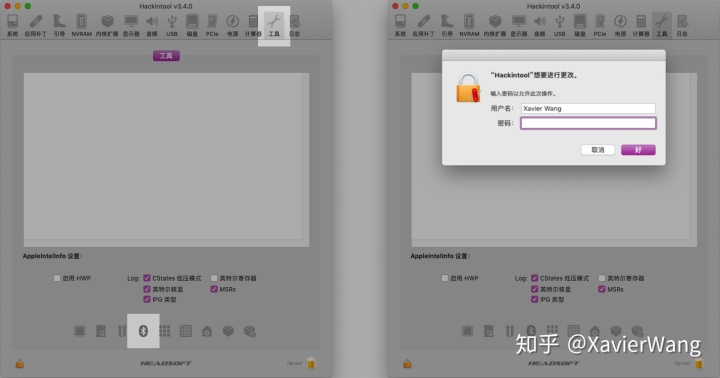Click the disk refresh tool icon in left window
720x378 pixels.
click(101, 331)
